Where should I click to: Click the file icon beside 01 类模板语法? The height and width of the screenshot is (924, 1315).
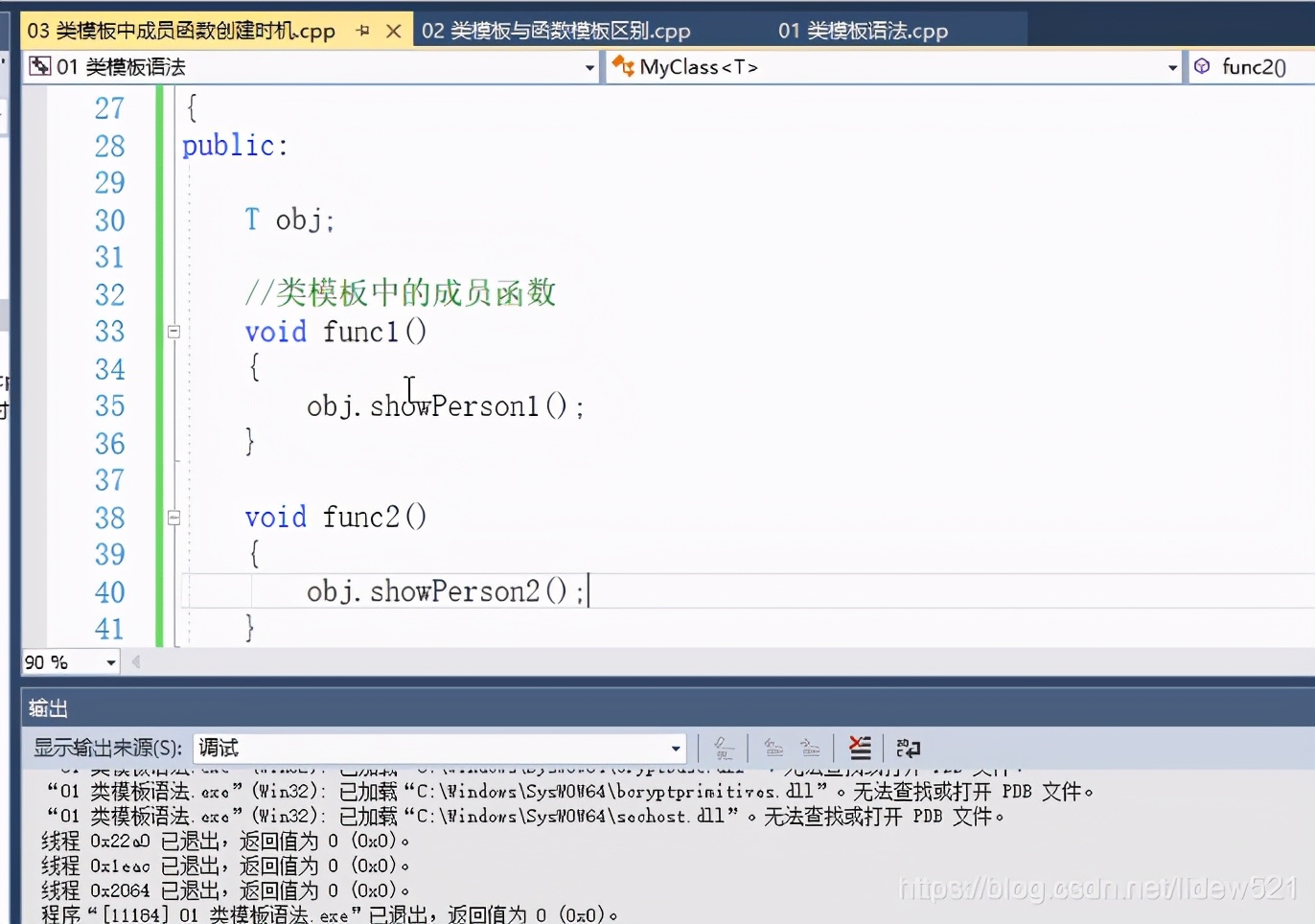[39, 65]
